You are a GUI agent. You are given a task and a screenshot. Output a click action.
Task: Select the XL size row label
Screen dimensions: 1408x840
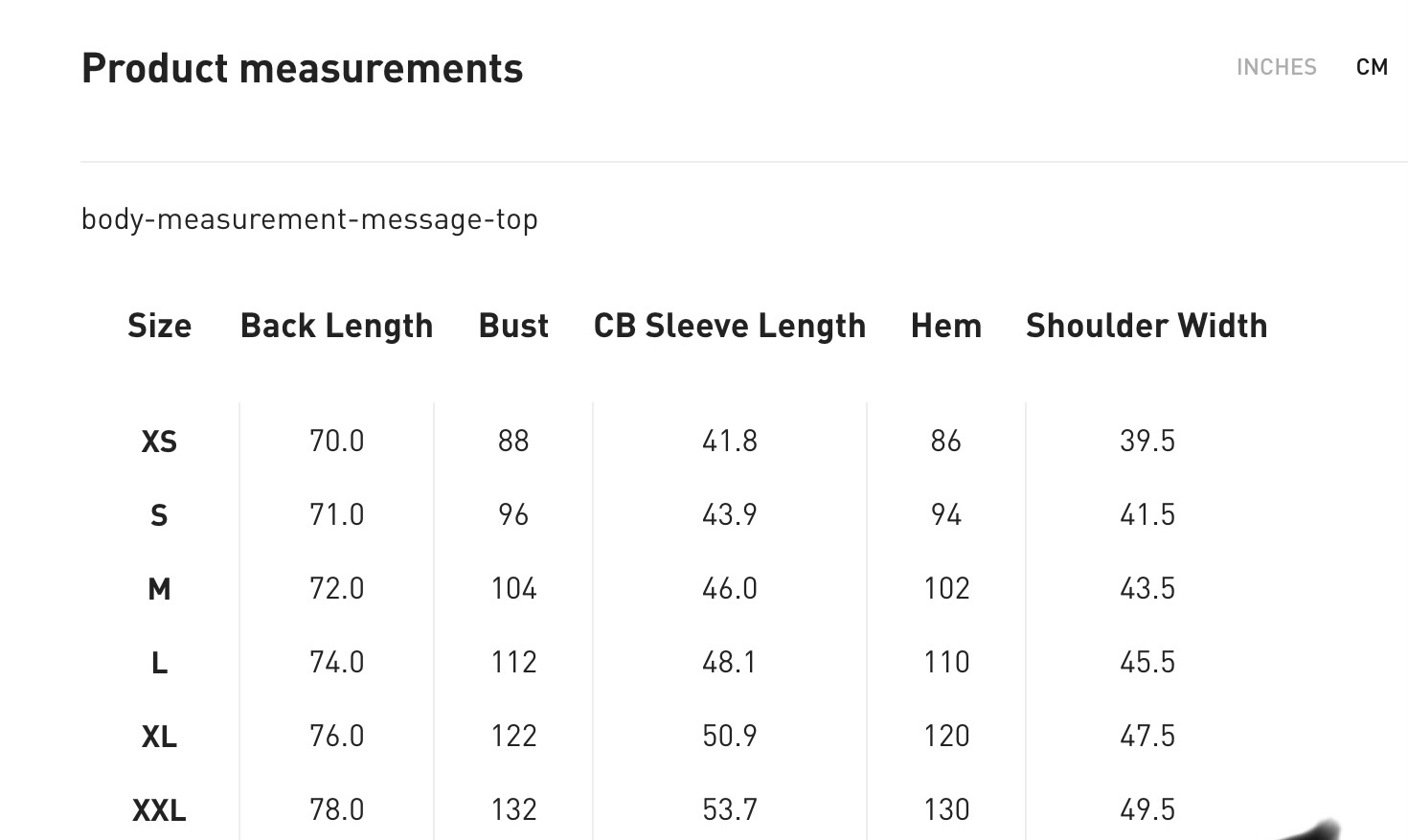(159, 737)
